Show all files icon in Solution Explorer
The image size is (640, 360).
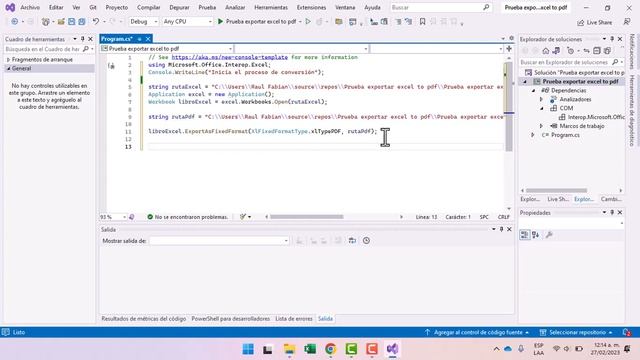pos(607,51)
